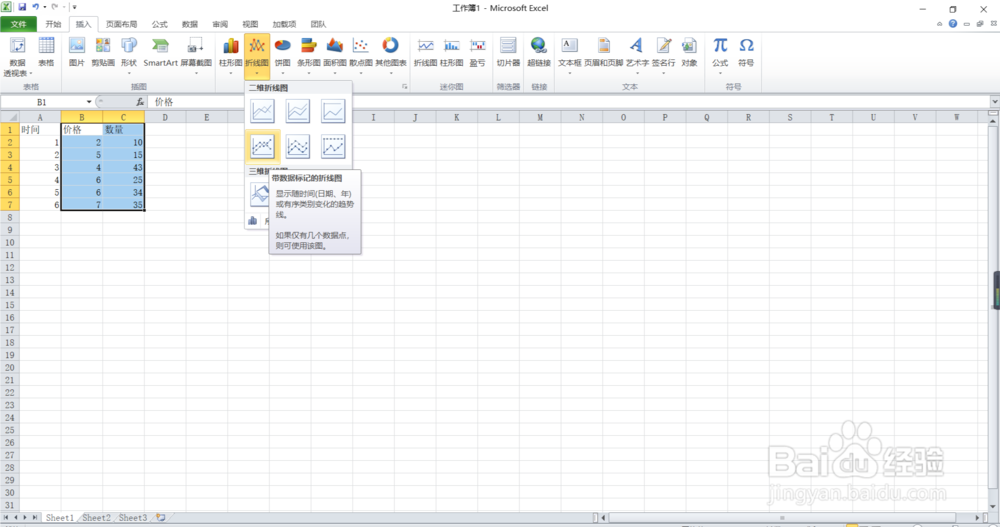
Task: Insert an equation (公式 π)
Action: 720,46
